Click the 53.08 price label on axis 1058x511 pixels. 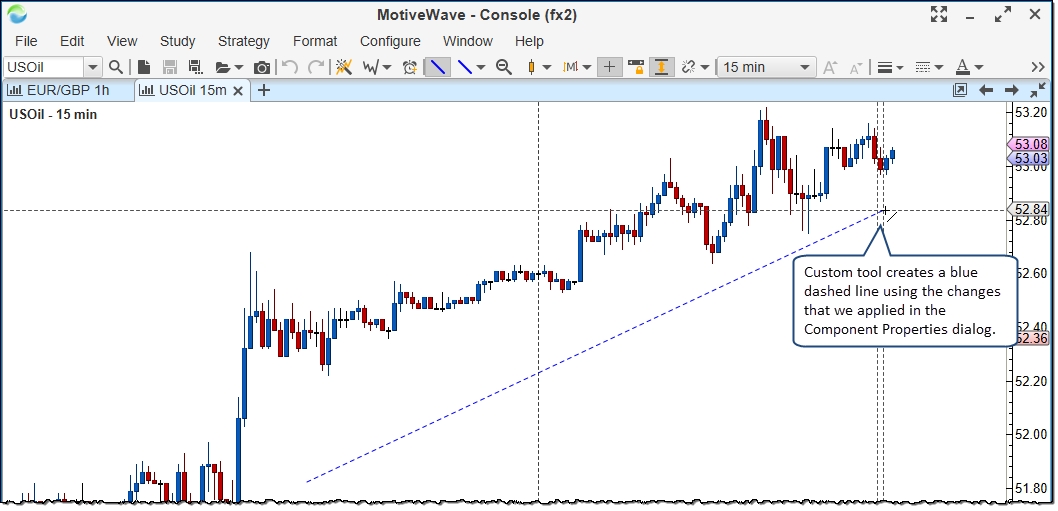click(x=1029, y=144)
